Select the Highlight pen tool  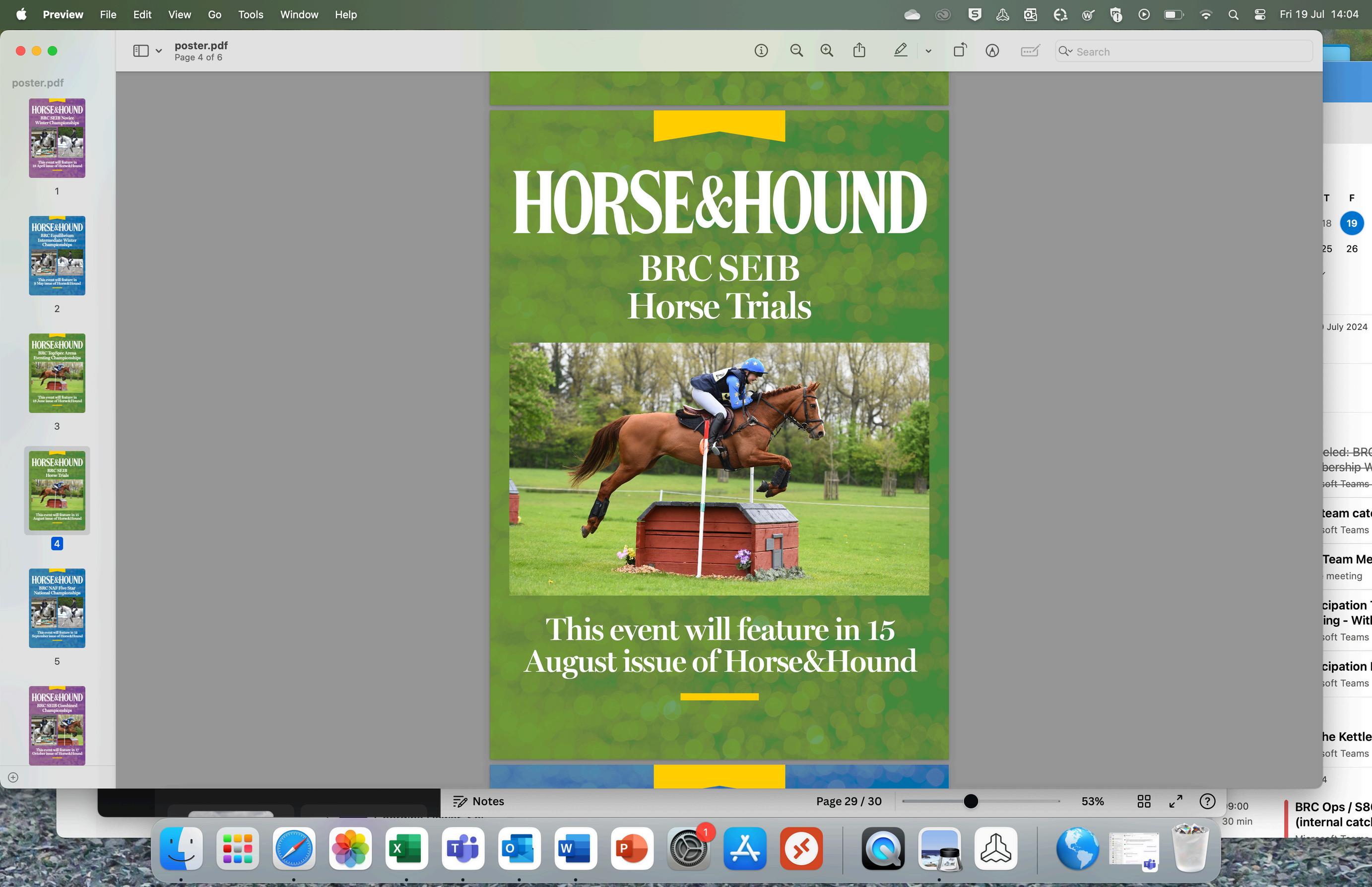[900, 51]
